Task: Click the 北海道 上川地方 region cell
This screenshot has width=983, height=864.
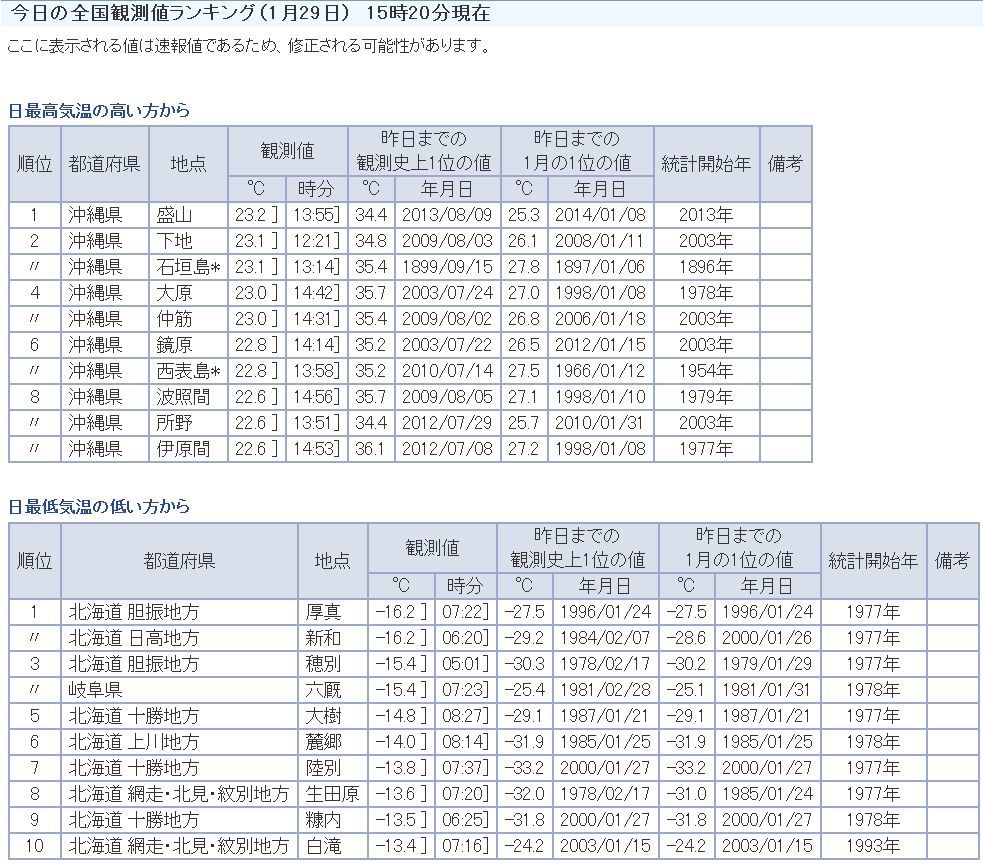Action: pyautogui.click(x=134, y=742)
